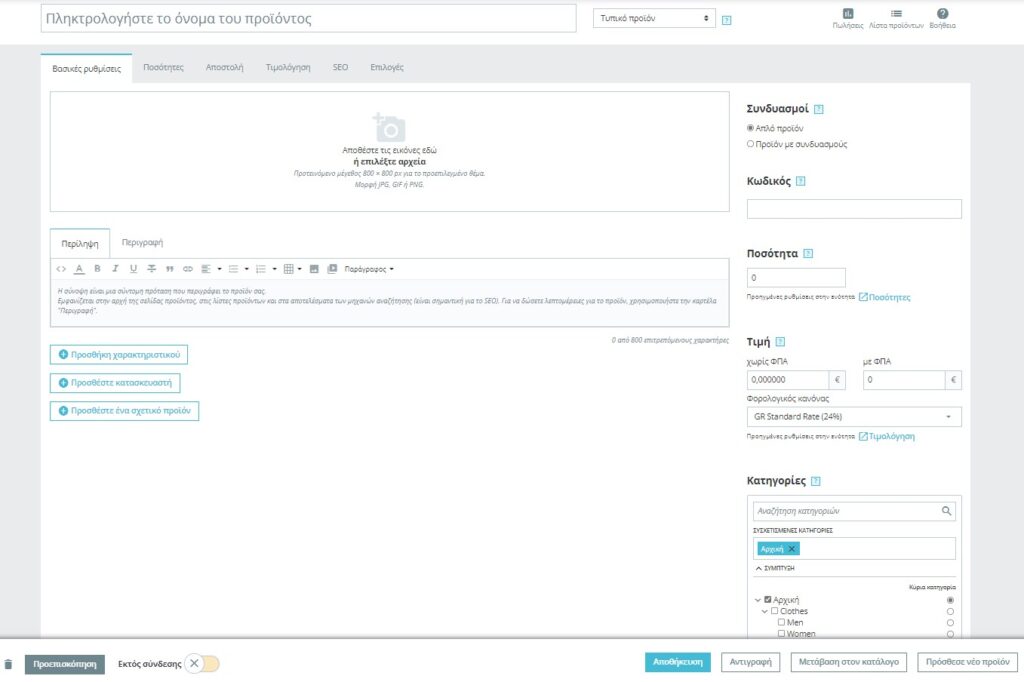Insert image via editor toolbar icon

[314, 269]
